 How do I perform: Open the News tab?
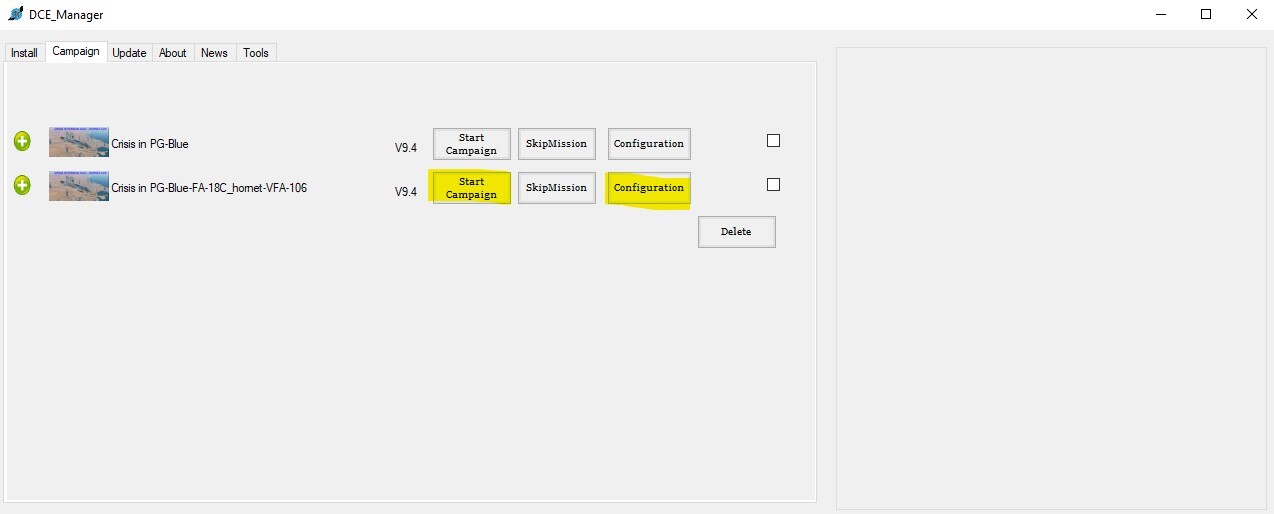[214, 53]
